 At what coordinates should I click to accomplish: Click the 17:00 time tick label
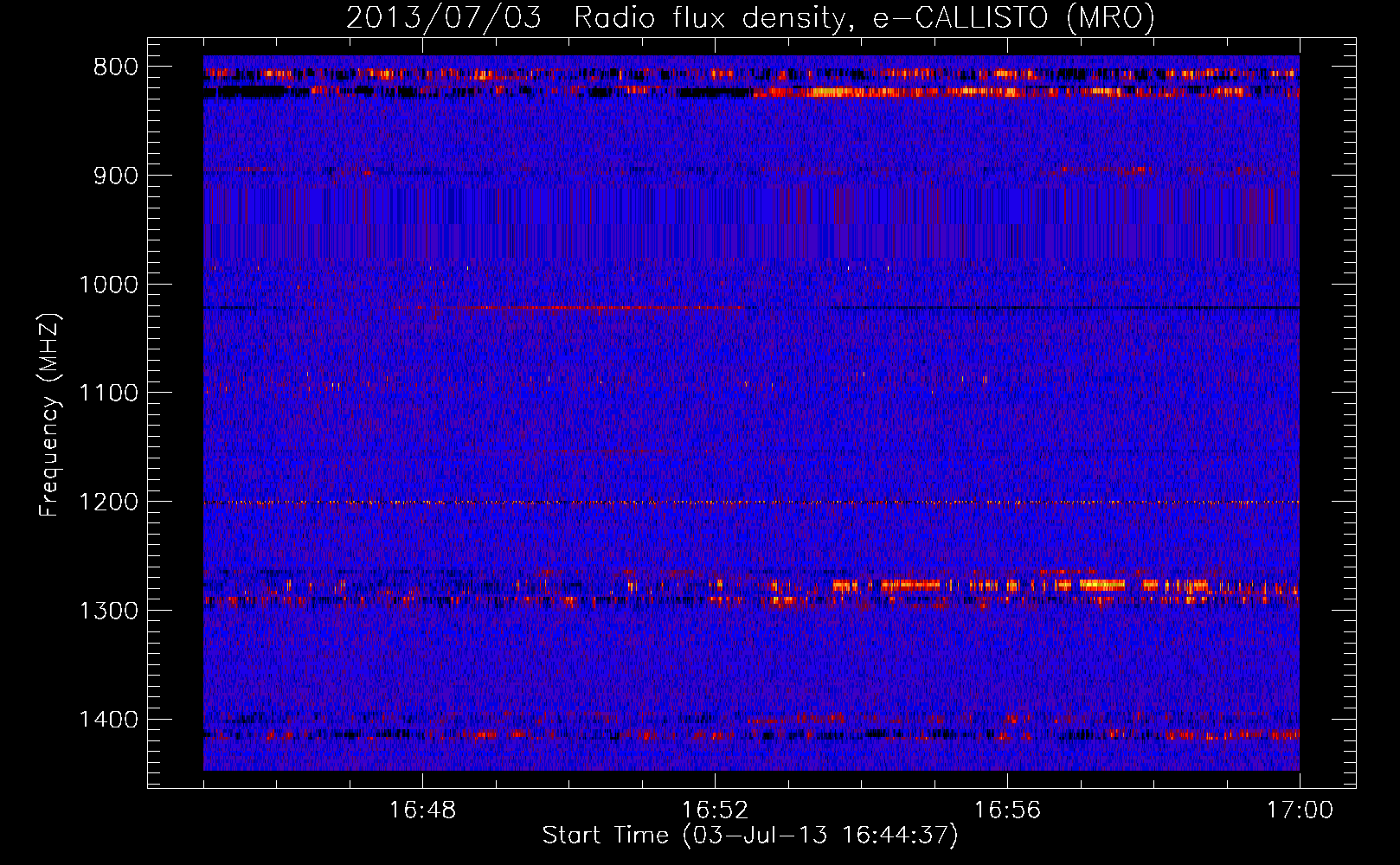(x=1300, y=811)
